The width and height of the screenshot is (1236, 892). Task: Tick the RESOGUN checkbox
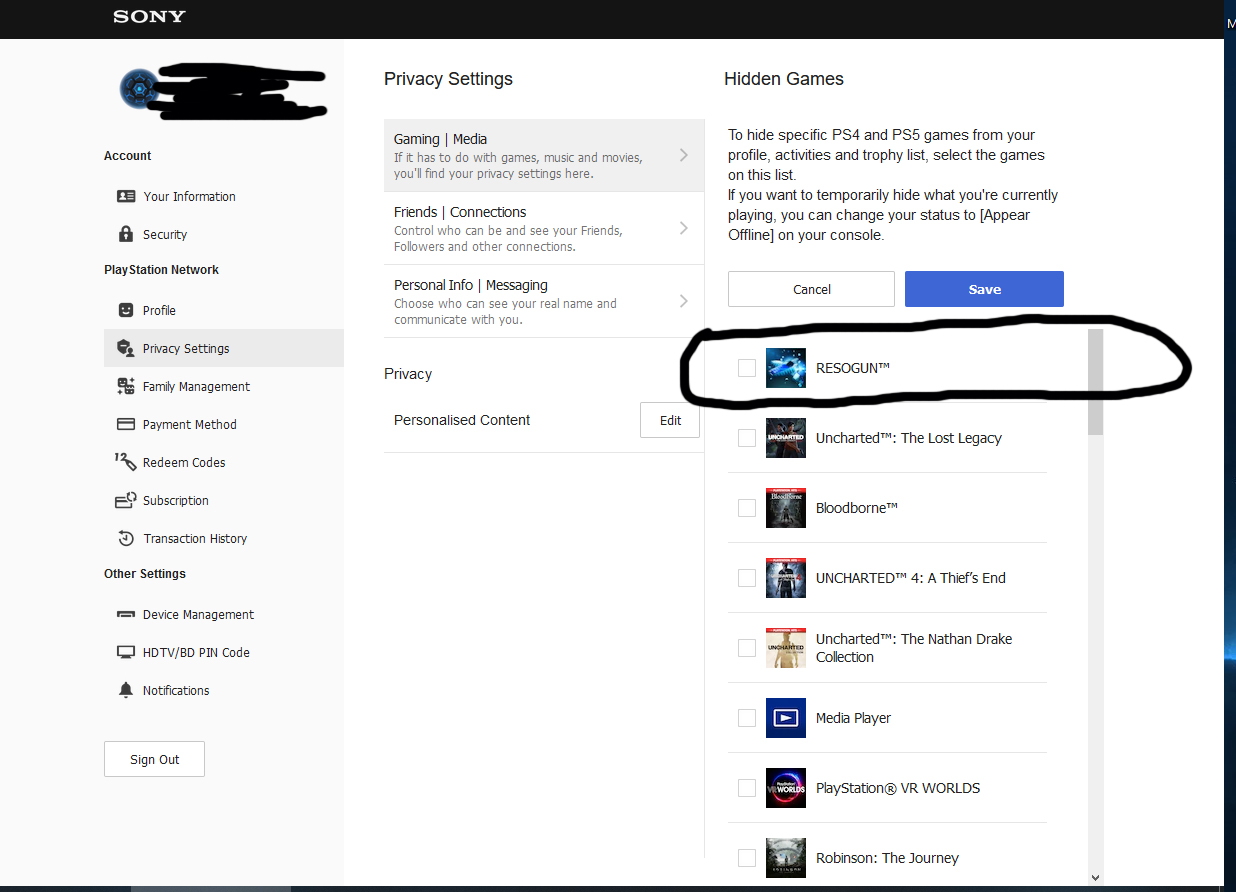coord(747,368)
